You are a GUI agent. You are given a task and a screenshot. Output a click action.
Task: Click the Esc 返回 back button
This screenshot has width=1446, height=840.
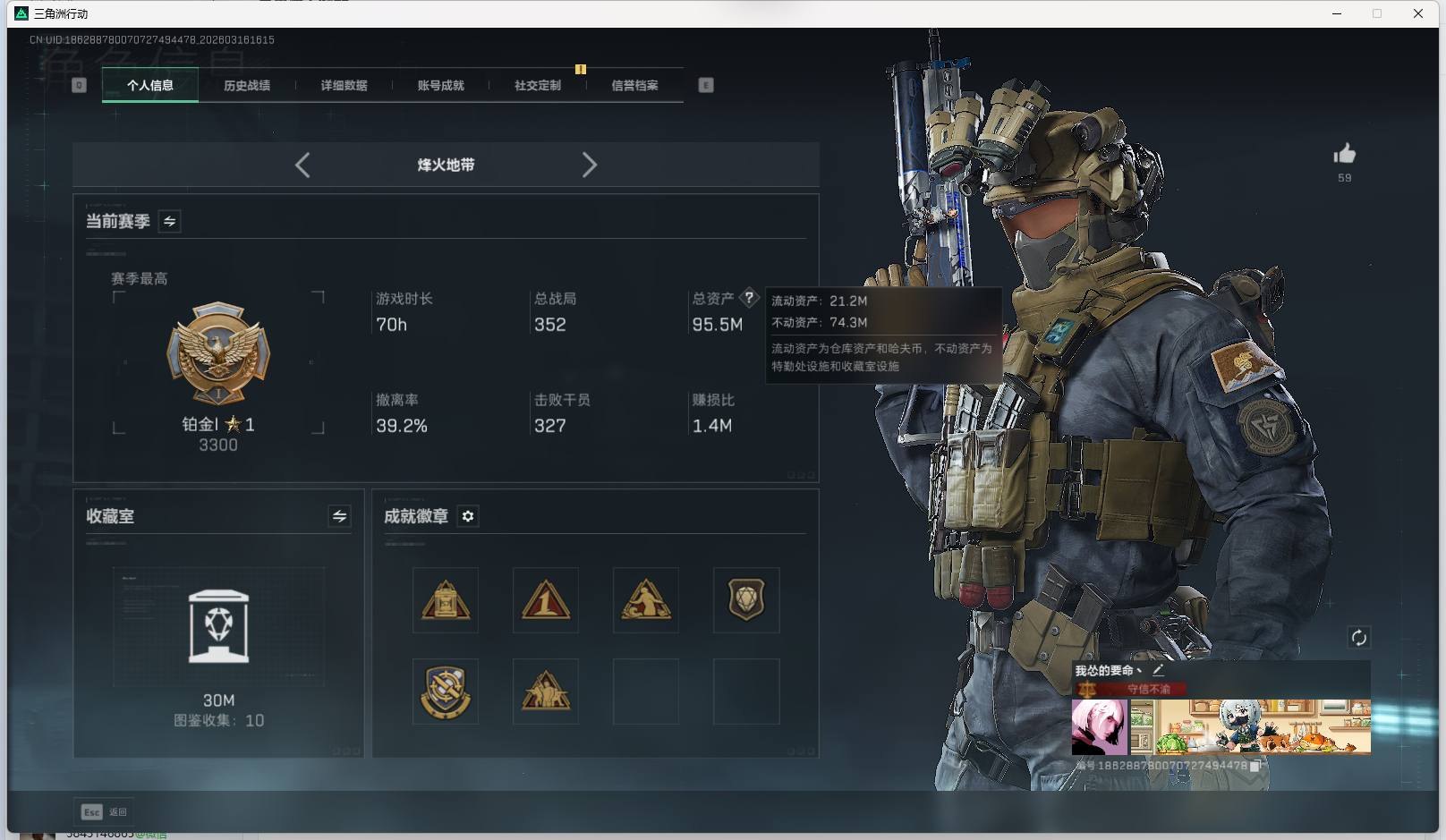(104, 811)
